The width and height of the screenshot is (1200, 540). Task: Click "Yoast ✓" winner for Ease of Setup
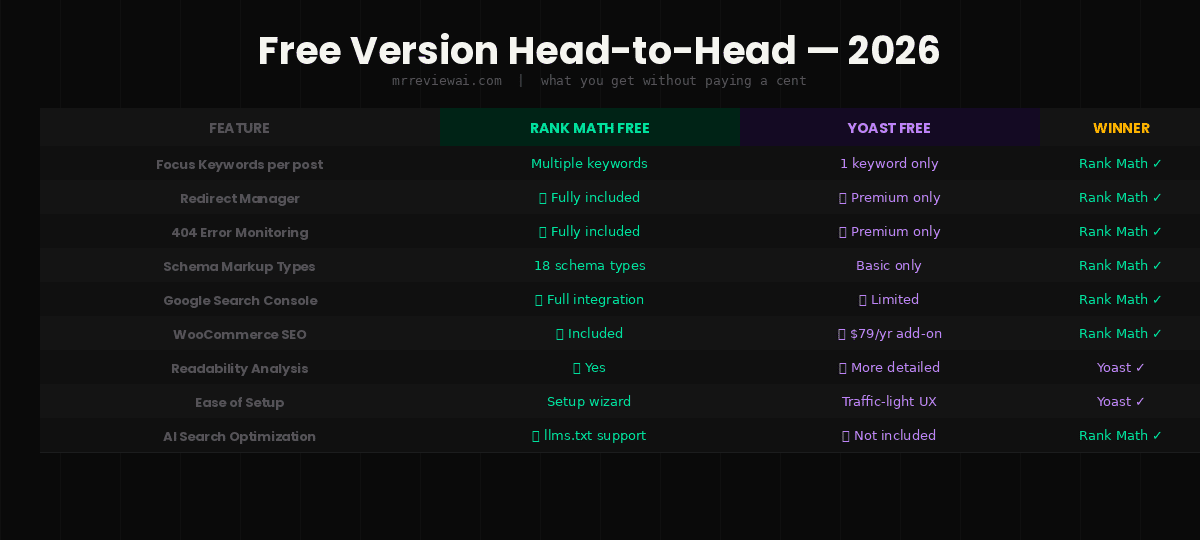point(1120,401)
